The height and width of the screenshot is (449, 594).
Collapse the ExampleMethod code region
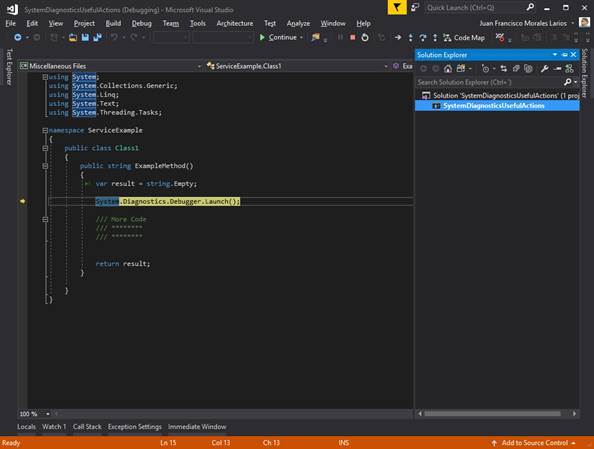45,166
